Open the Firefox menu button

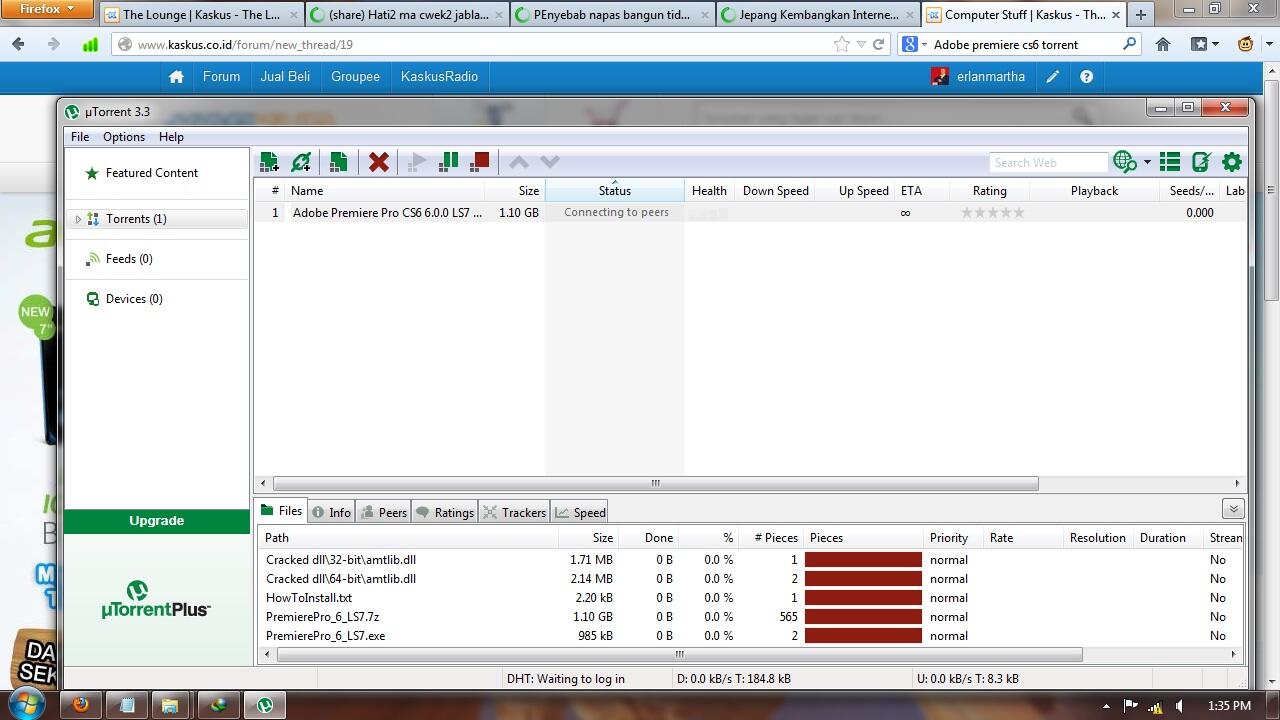tap(47, 9)
